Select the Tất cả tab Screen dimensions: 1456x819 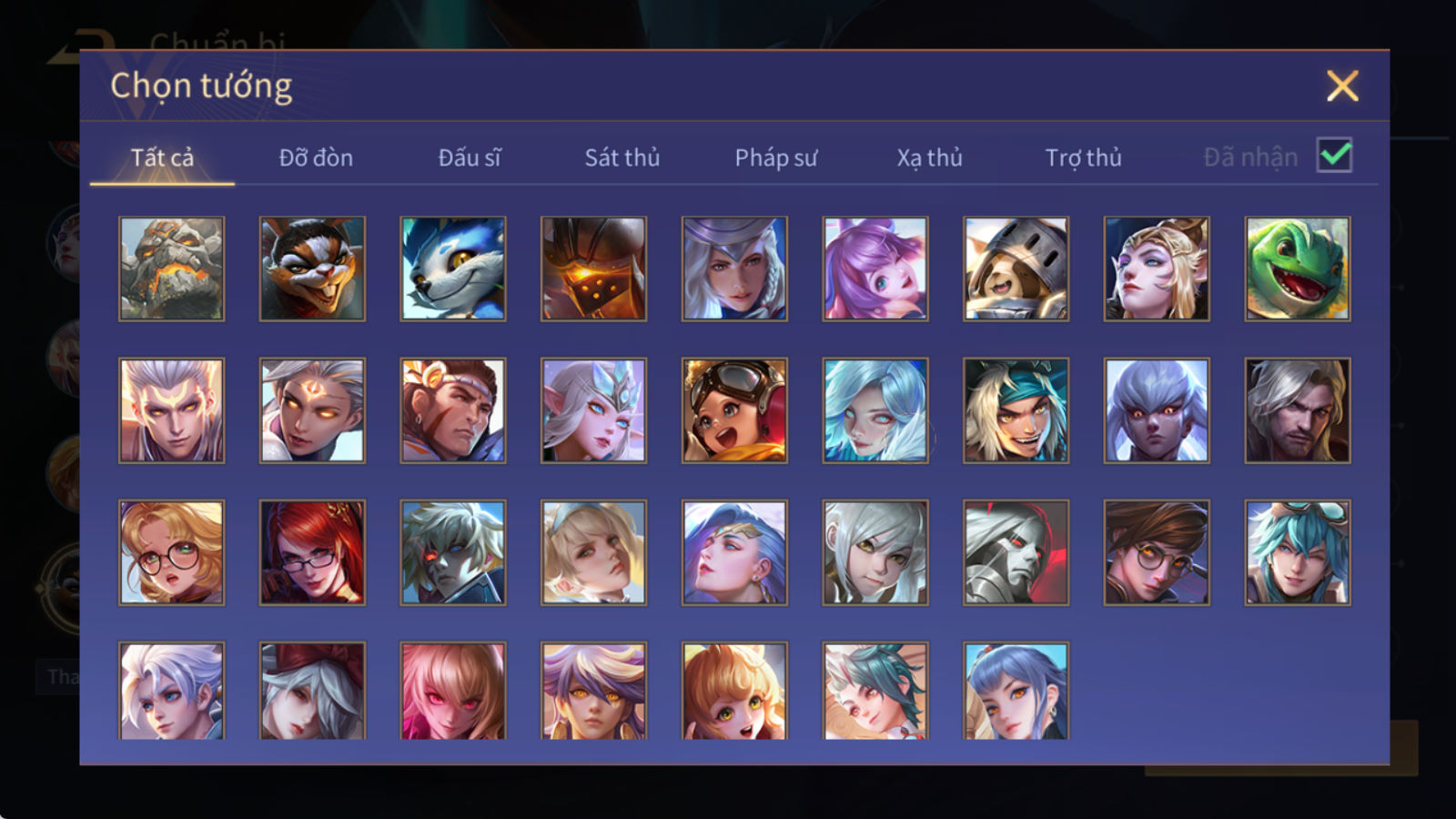click(x=162, y=157)
